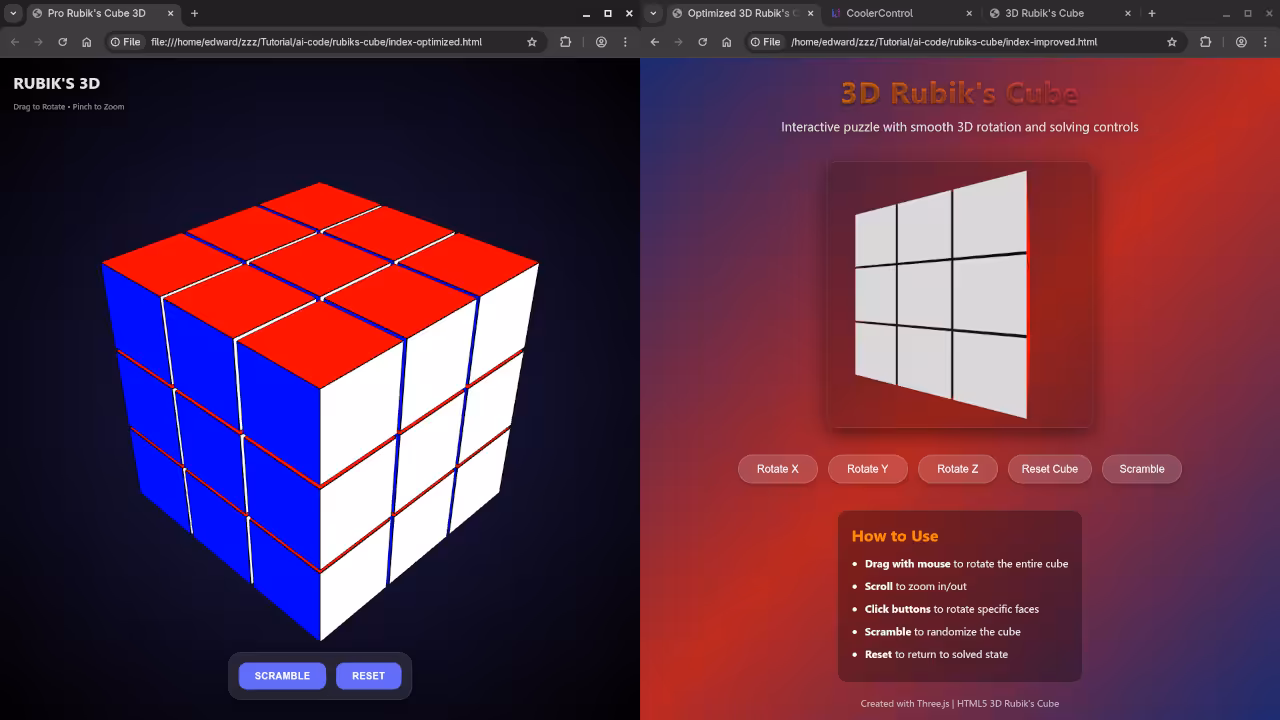
Task: Click the Scramble button in right window
Action: tap(1141, 469)
